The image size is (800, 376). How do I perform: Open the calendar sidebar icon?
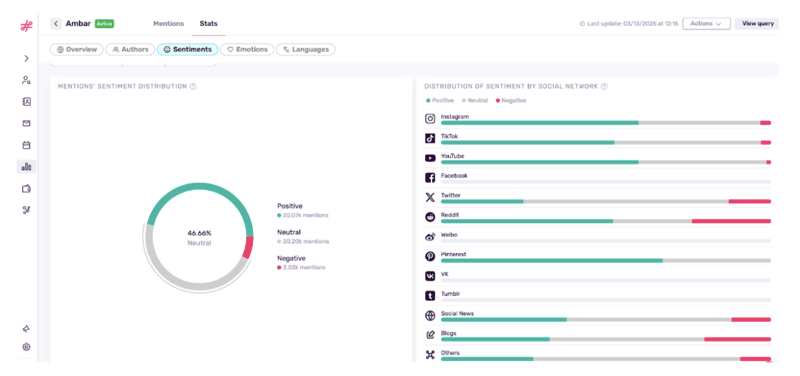(x=27, y=145)
